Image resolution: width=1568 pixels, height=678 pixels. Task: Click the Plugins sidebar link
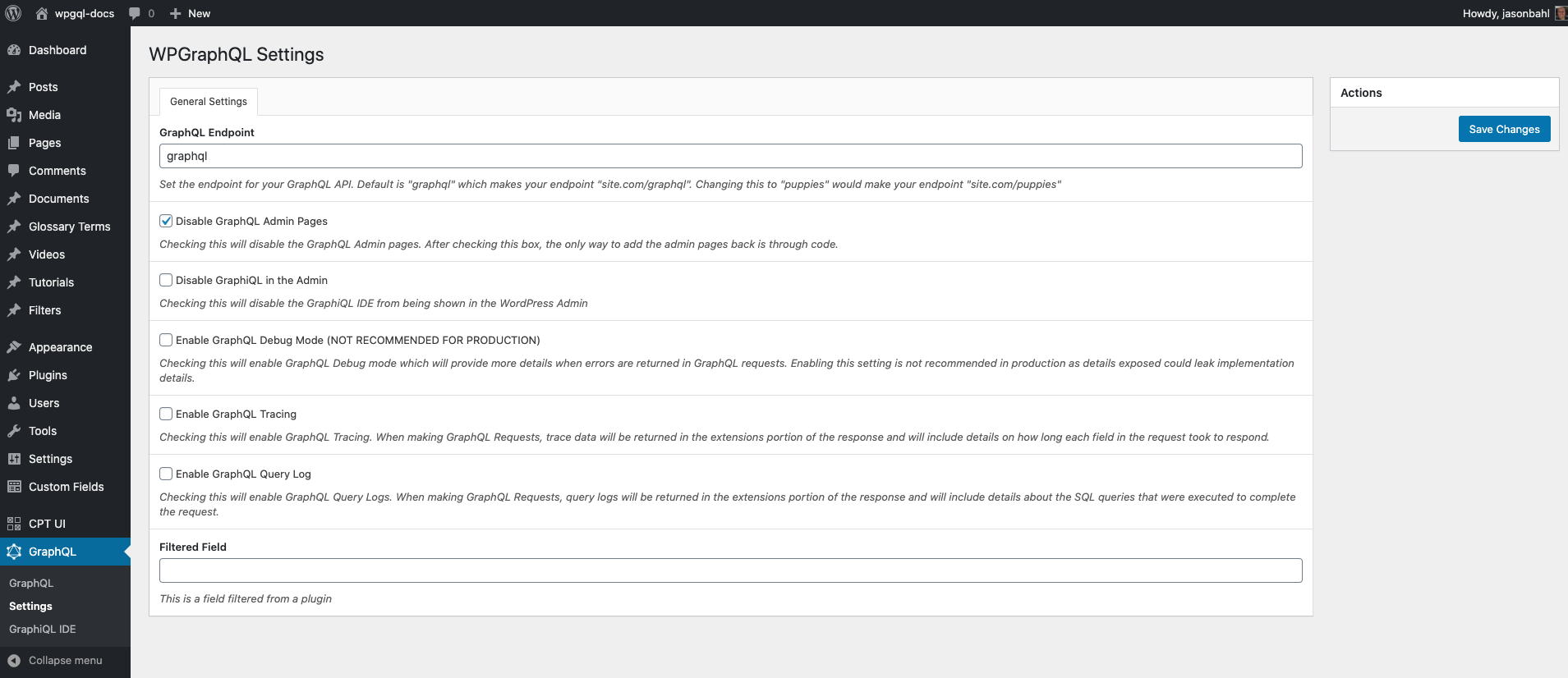tap(48, 375)
